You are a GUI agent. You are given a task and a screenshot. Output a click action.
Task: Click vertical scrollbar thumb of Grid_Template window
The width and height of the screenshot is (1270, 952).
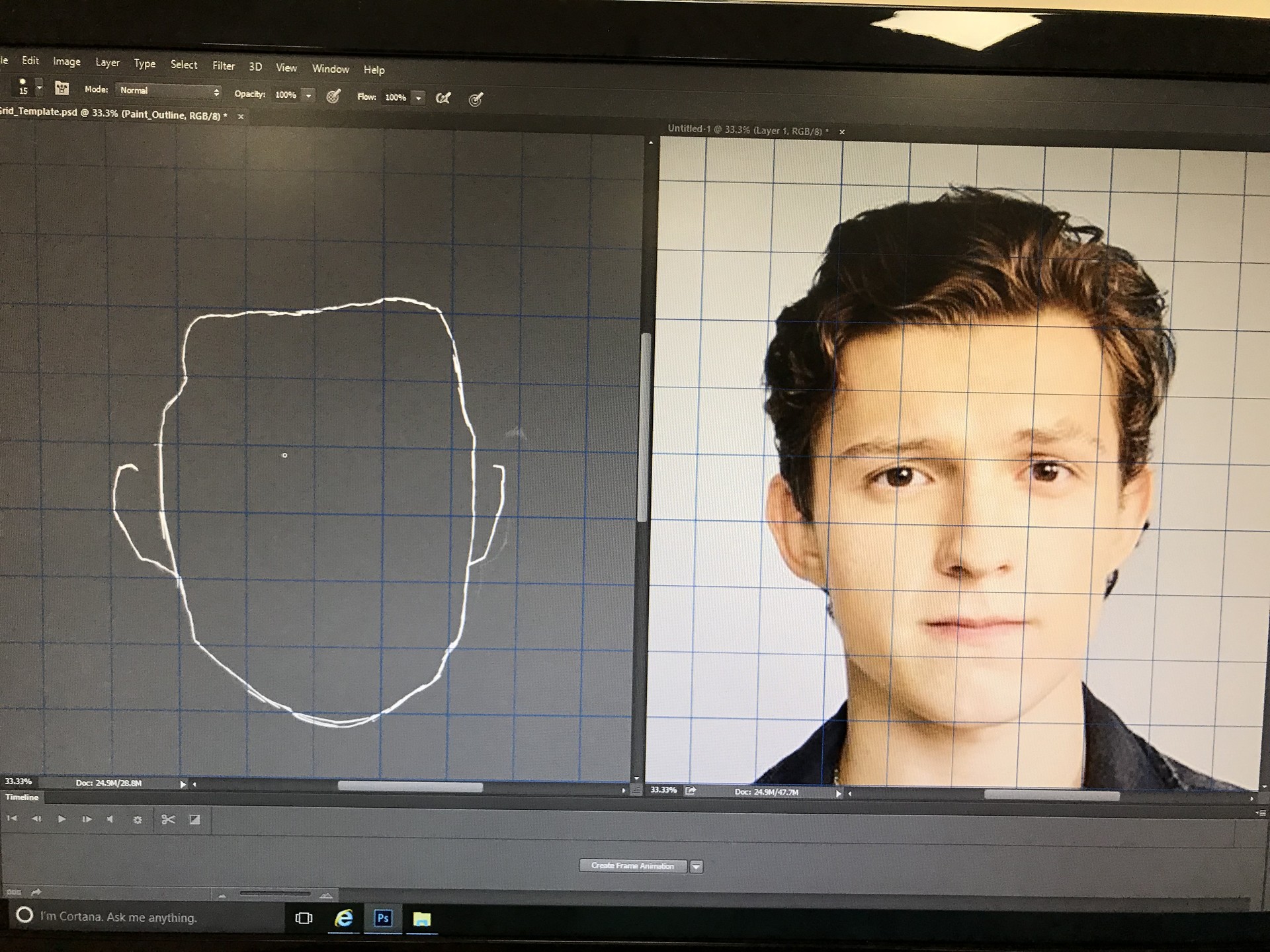pyautogui.click(x=644, y=427)
